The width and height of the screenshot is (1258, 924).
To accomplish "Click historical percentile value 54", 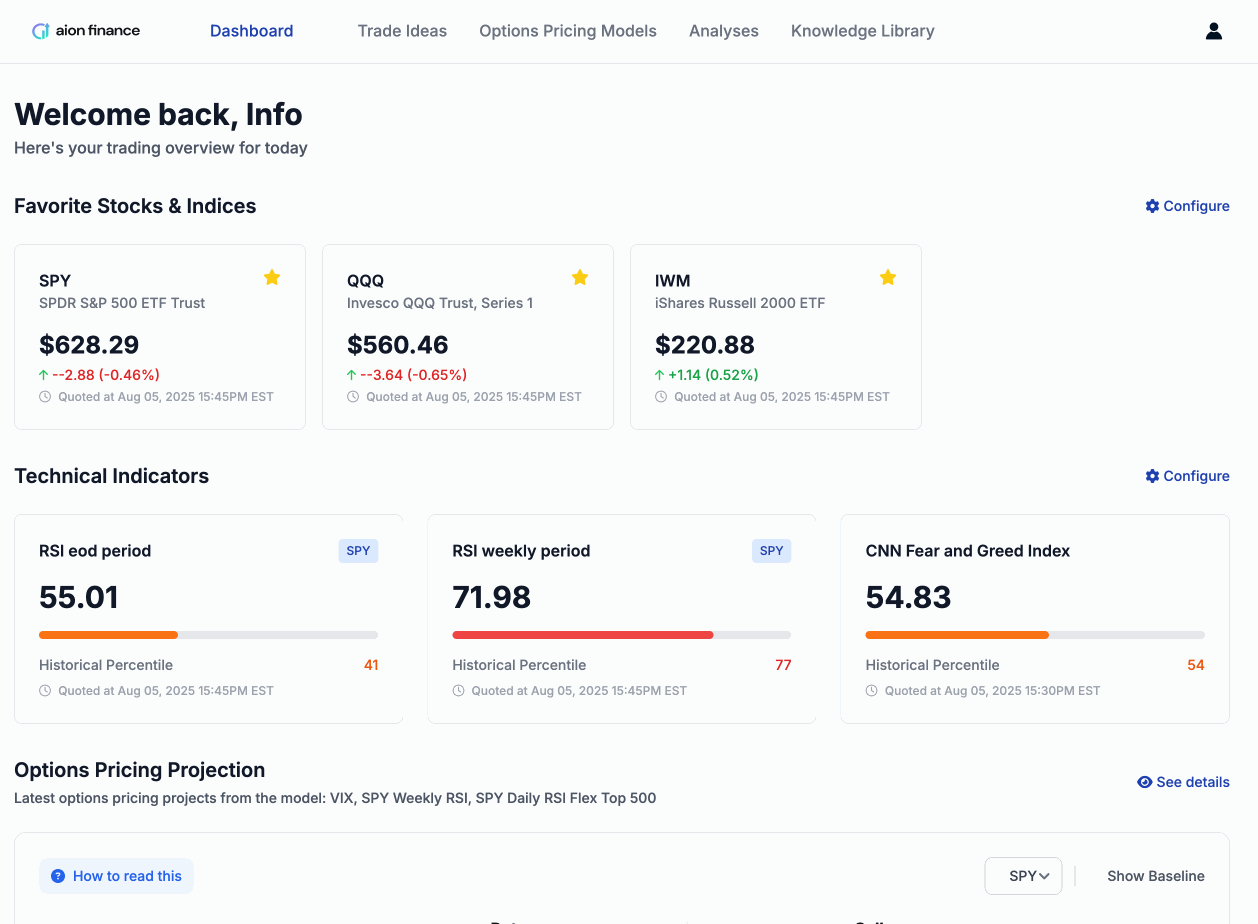I will (1196, 665).
